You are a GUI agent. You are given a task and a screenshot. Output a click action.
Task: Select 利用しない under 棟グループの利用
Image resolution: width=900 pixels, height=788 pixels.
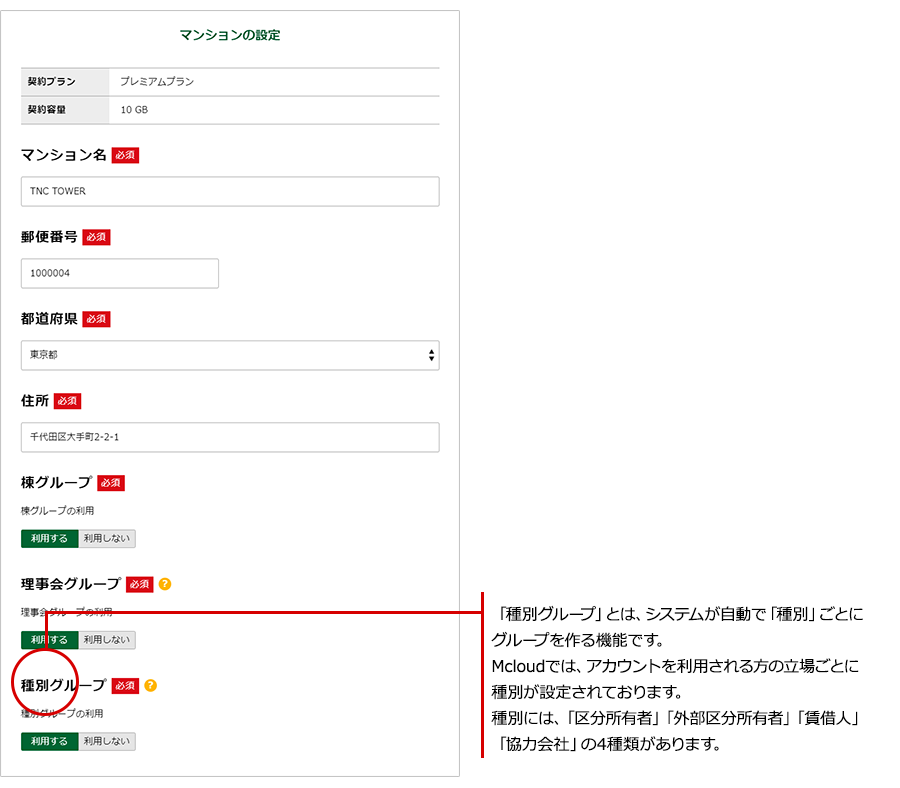pyautogui.click(x=107, y=538)
